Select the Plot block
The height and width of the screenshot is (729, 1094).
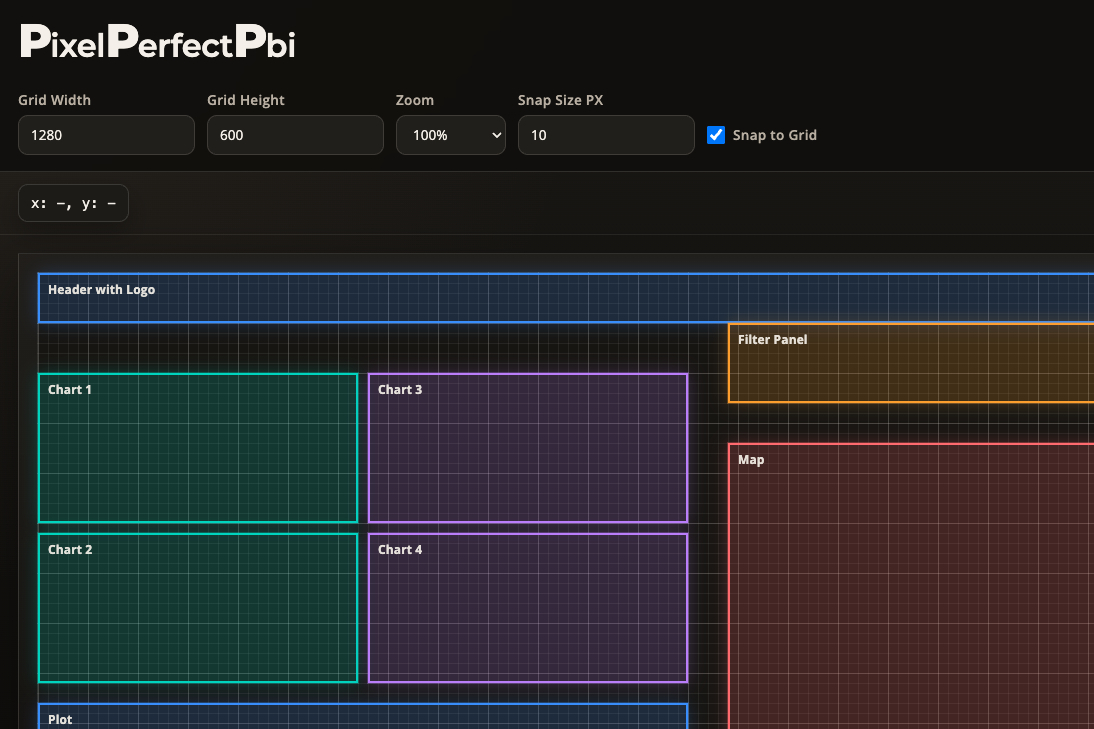point(363,716)
